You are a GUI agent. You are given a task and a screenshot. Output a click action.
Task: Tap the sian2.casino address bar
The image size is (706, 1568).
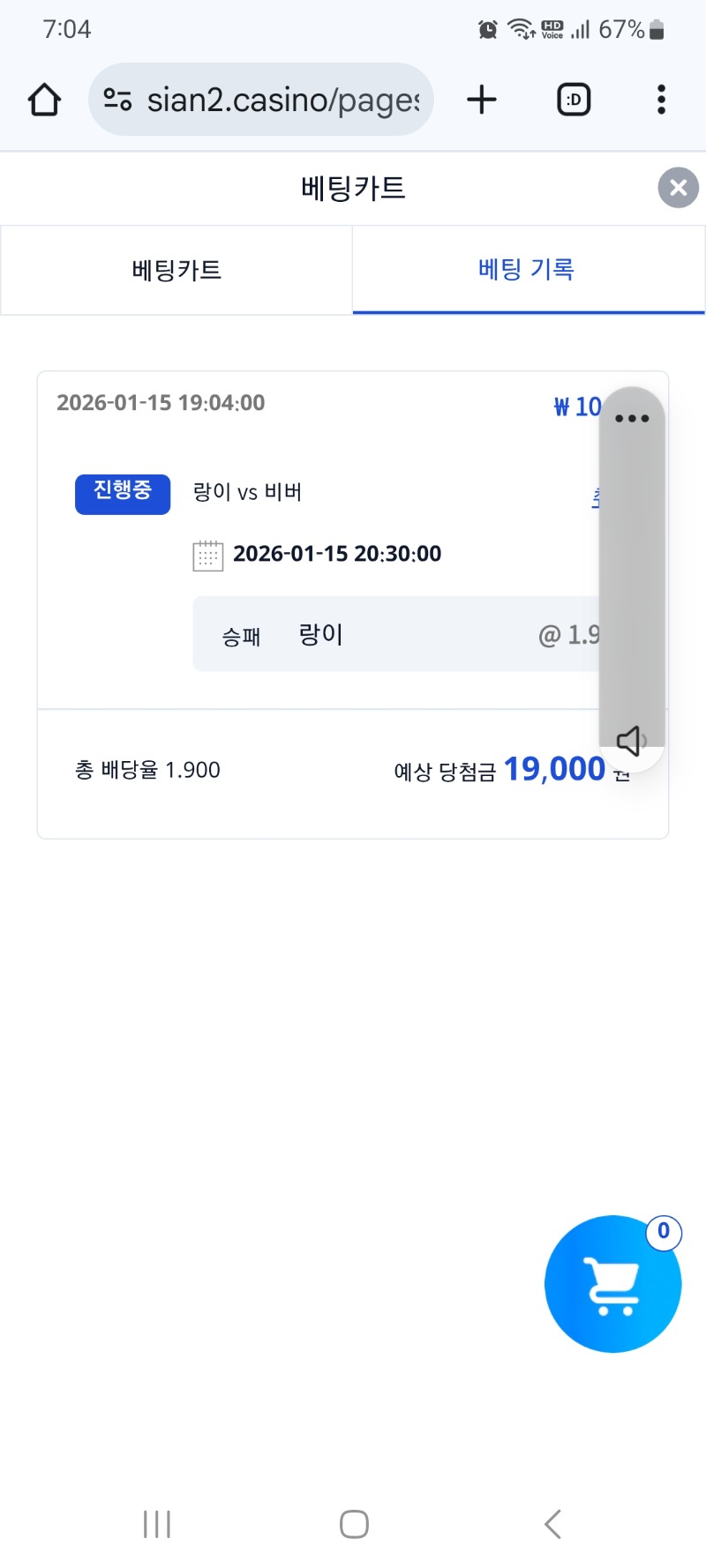[282, 100]
